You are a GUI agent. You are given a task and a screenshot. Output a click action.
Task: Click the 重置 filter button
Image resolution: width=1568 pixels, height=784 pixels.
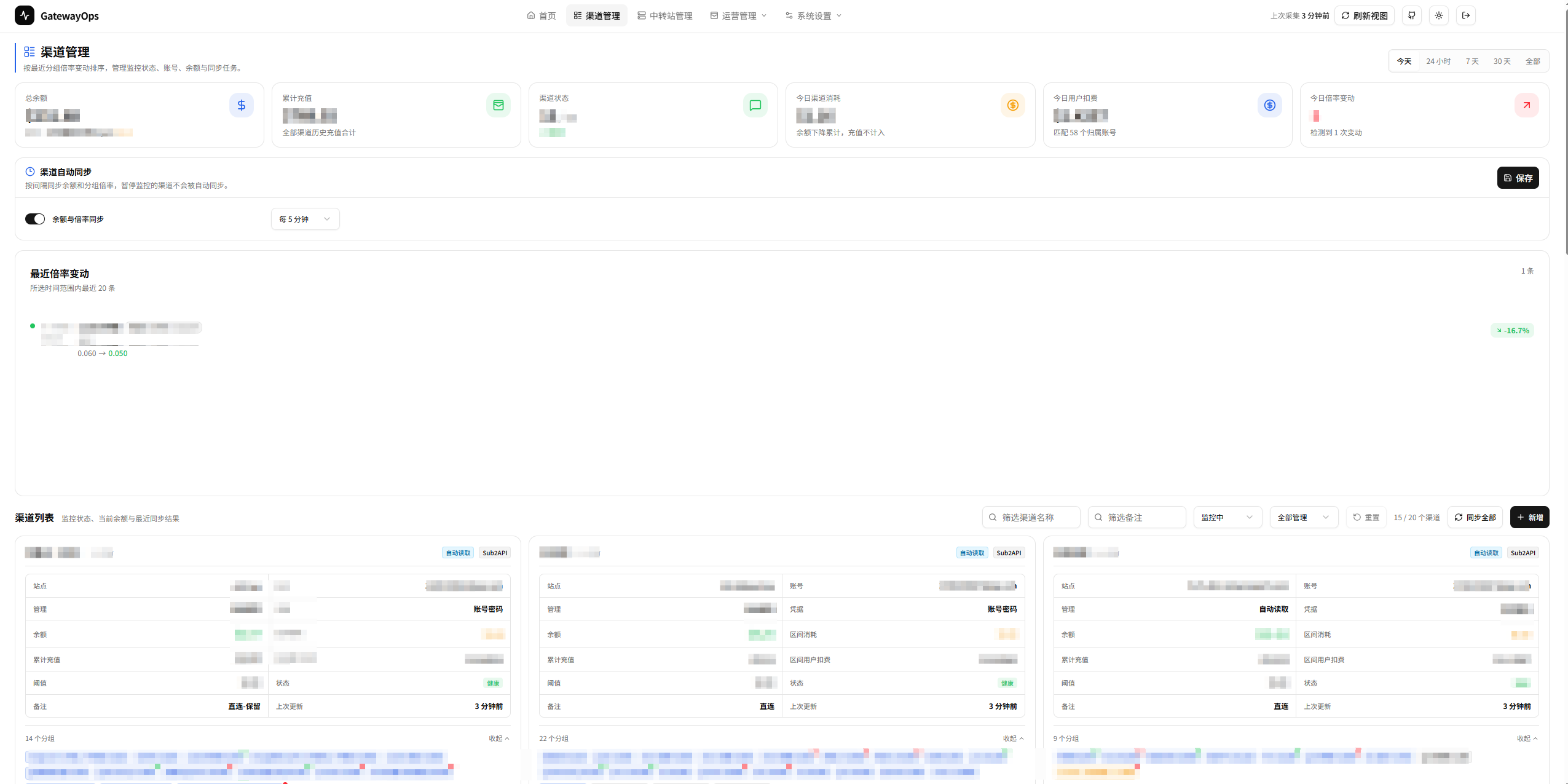tap(1366, 517)
